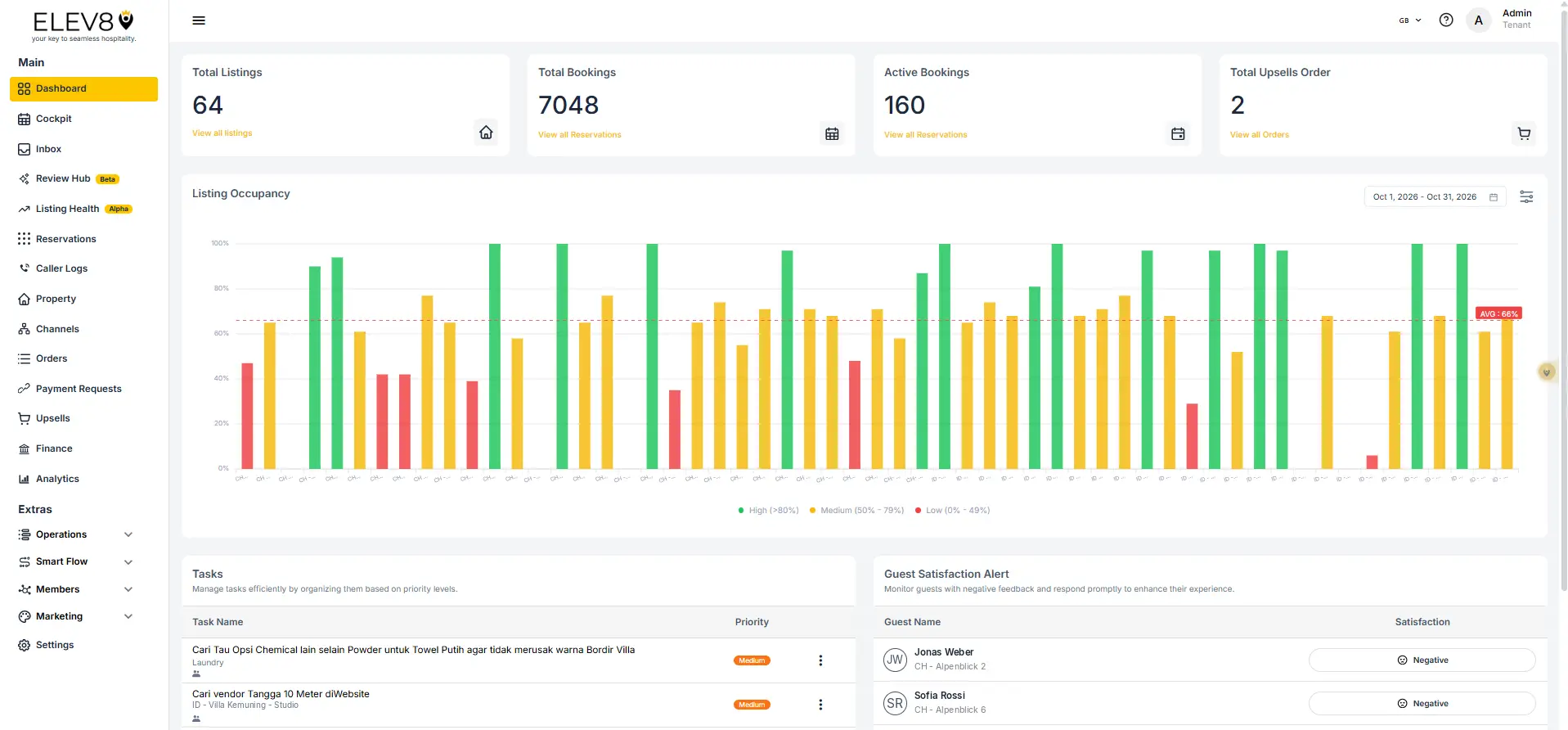Open Review Hub in the sidebar
1568x730 pixels.
(x=83, y=178)
